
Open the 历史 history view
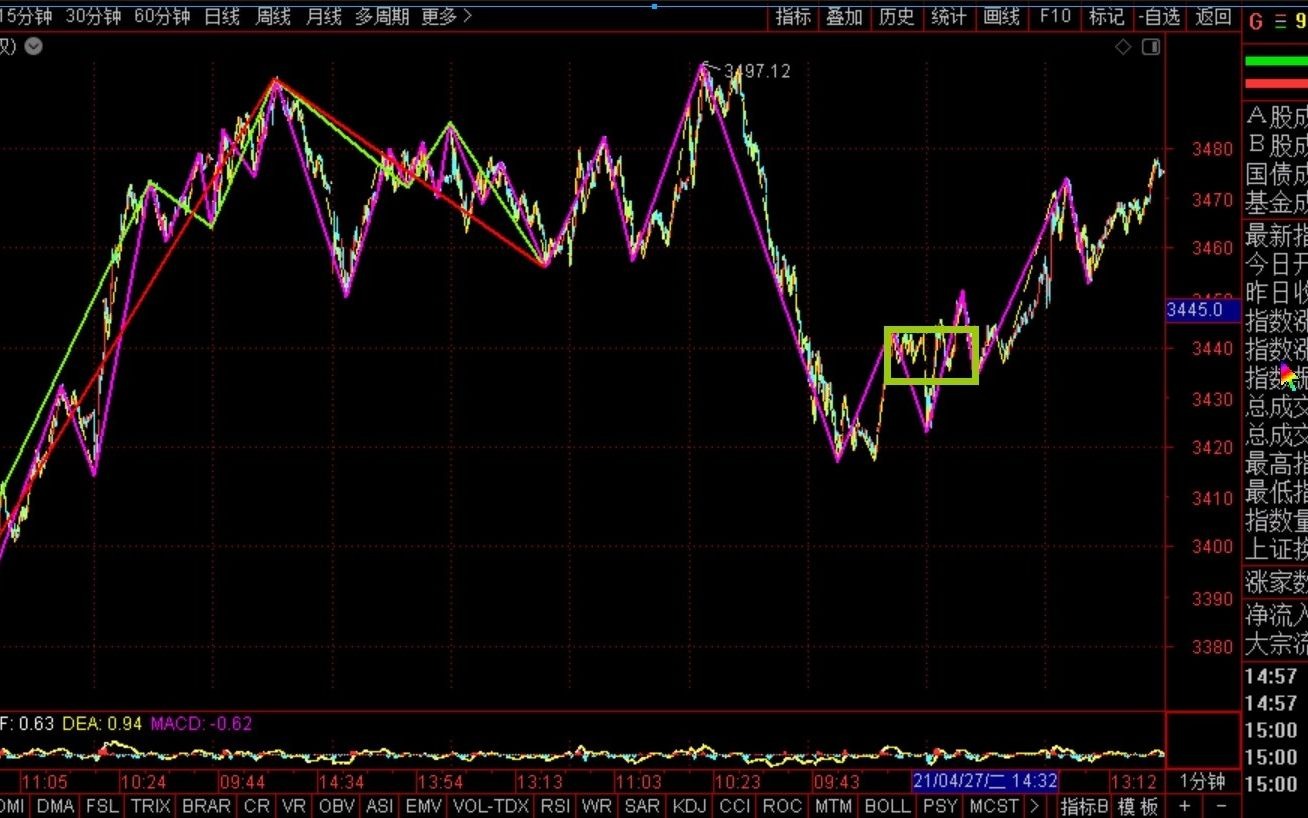896,17
